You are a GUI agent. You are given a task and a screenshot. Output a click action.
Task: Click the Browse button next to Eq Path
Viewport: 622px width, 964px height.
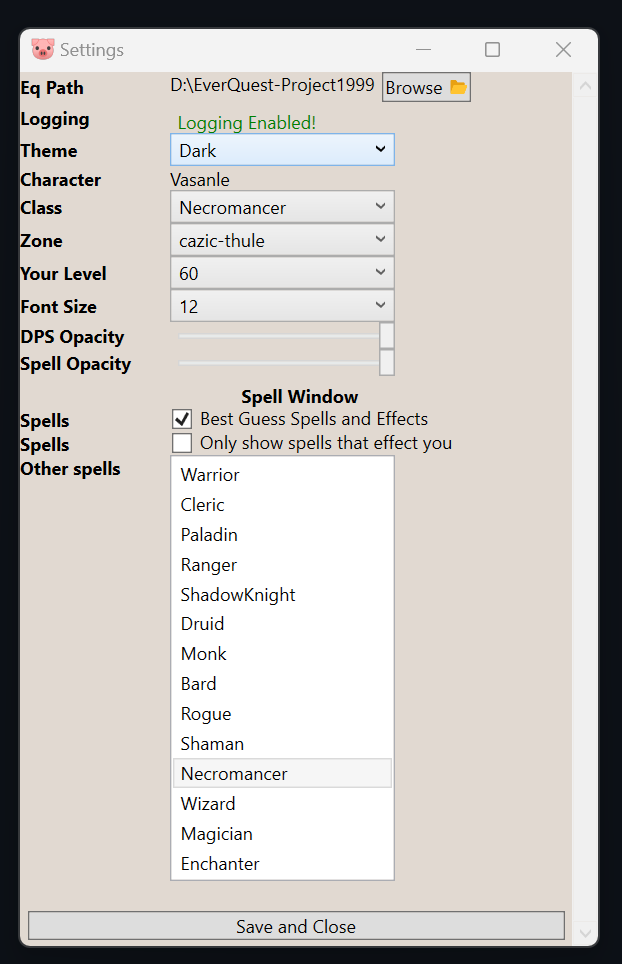point(426,87)
